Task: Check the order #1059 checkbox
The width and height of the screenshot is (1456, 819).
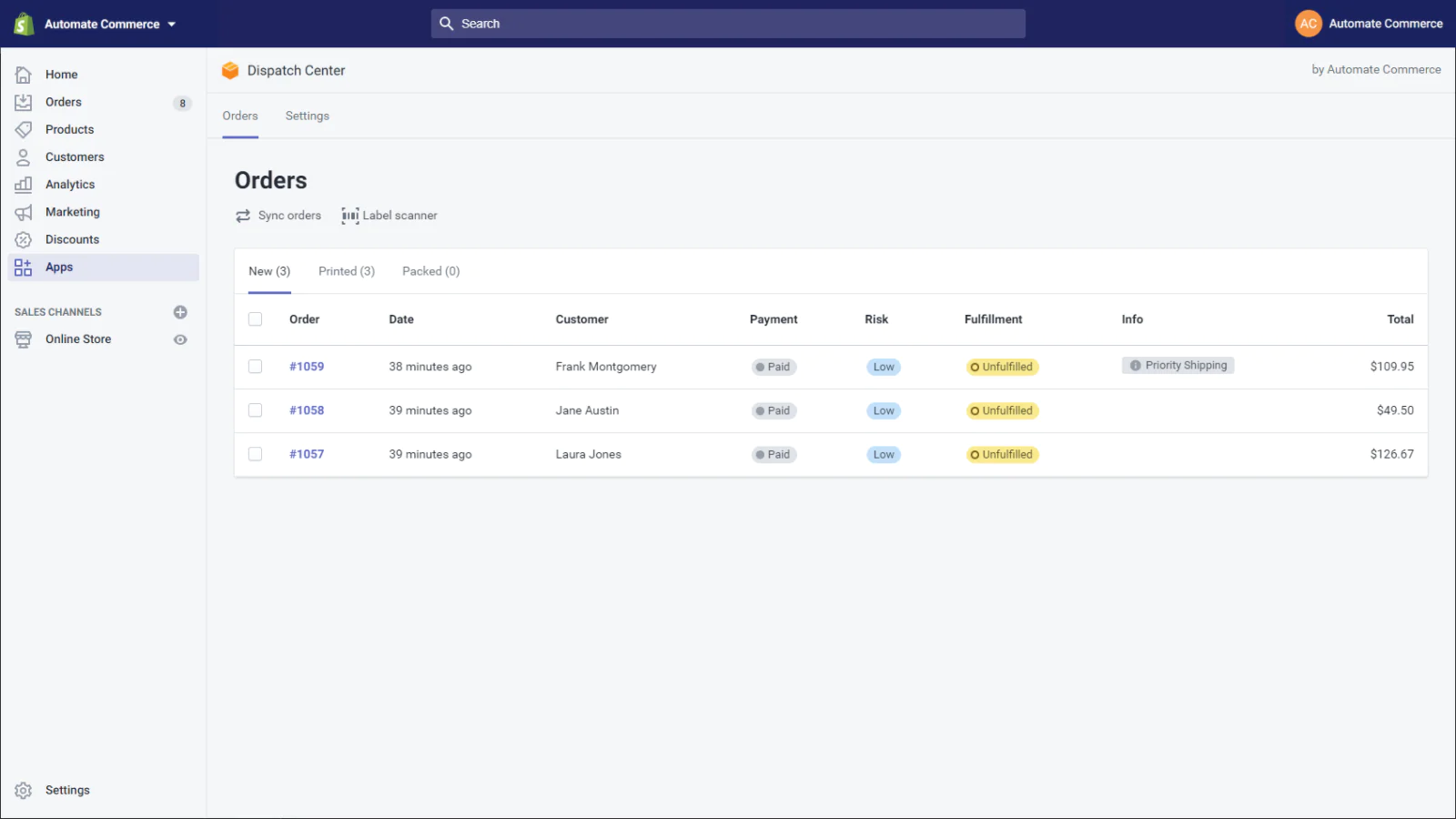Action: point(255,366)
